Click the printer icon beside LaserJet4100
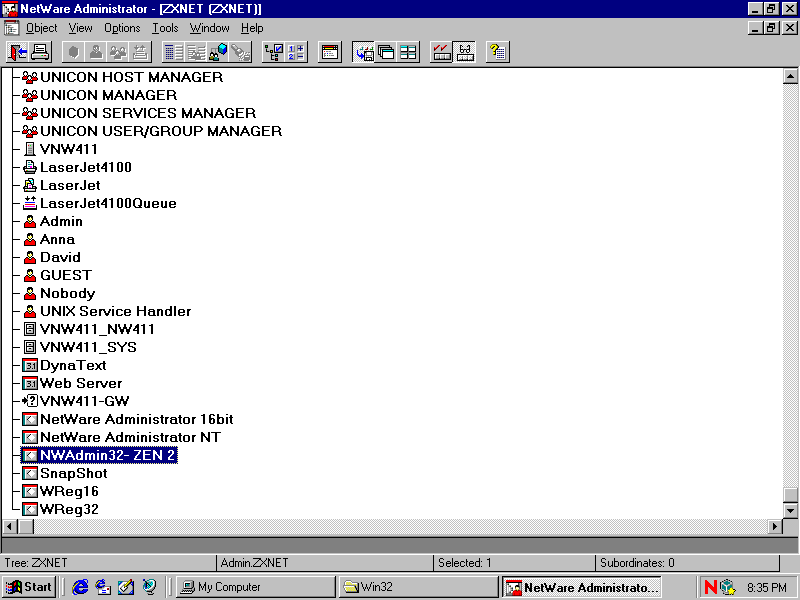 [x=30, y=167]
